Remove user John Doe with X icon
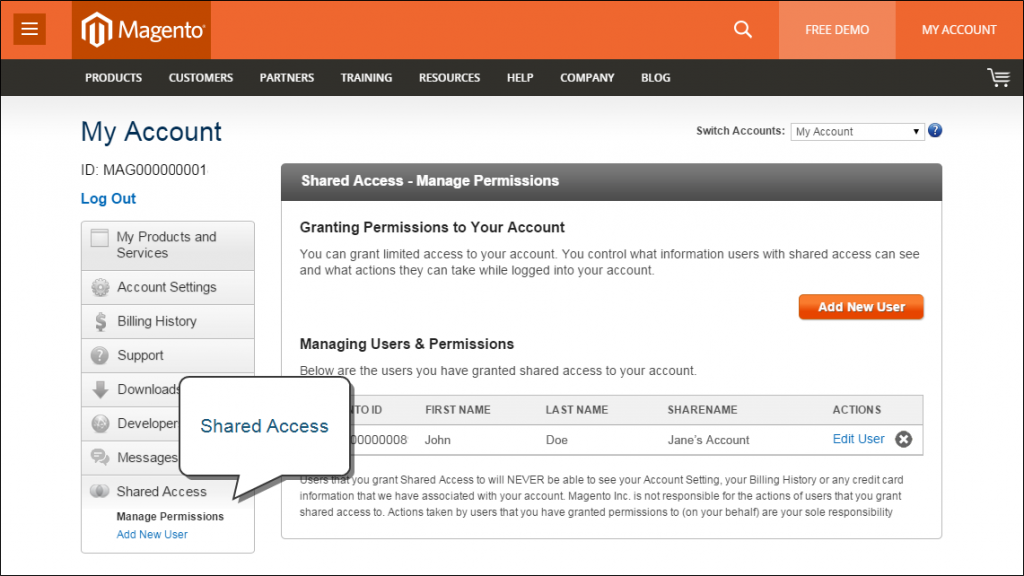This screenshot has height=576, width=1024. [x=904, y=440]
